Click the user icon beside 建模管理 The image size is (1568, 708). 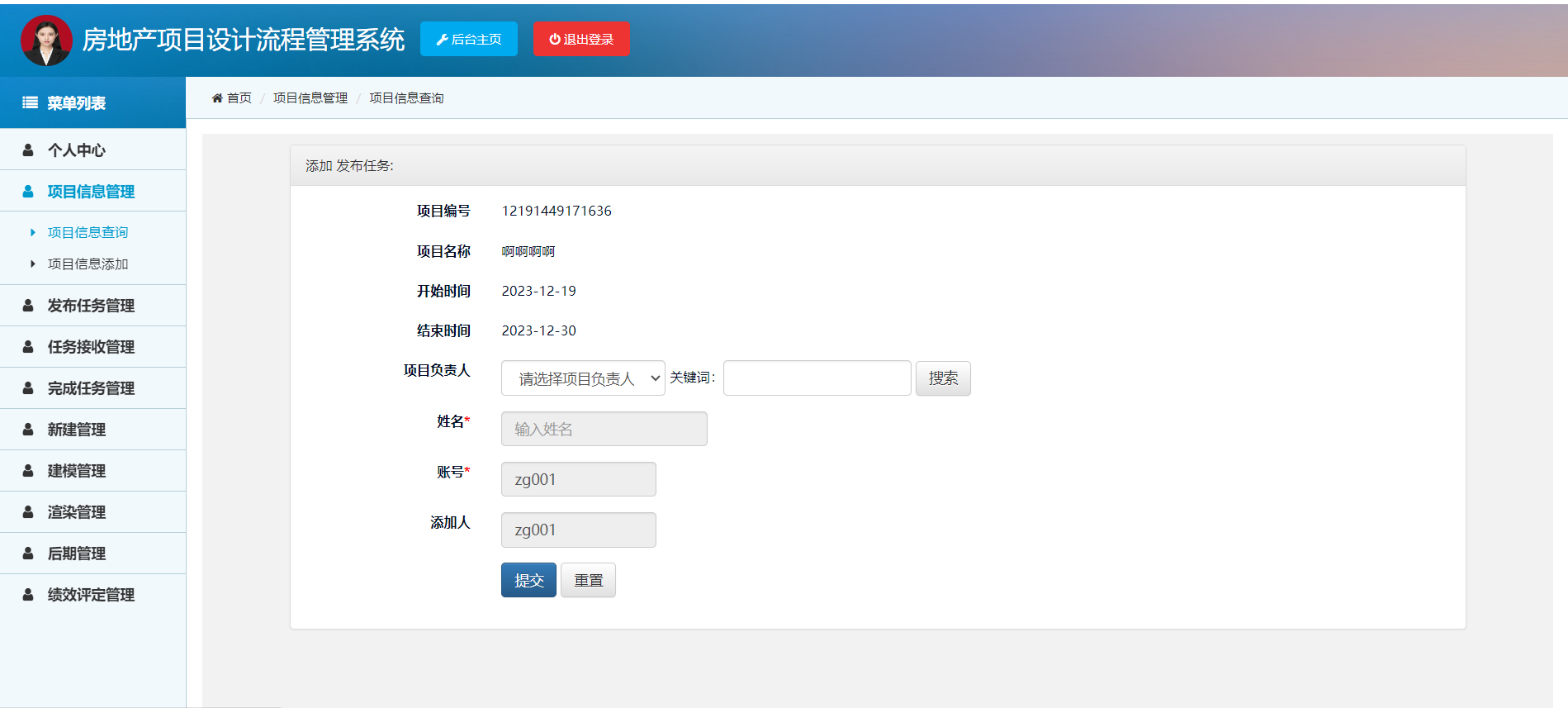click(28, 470)
